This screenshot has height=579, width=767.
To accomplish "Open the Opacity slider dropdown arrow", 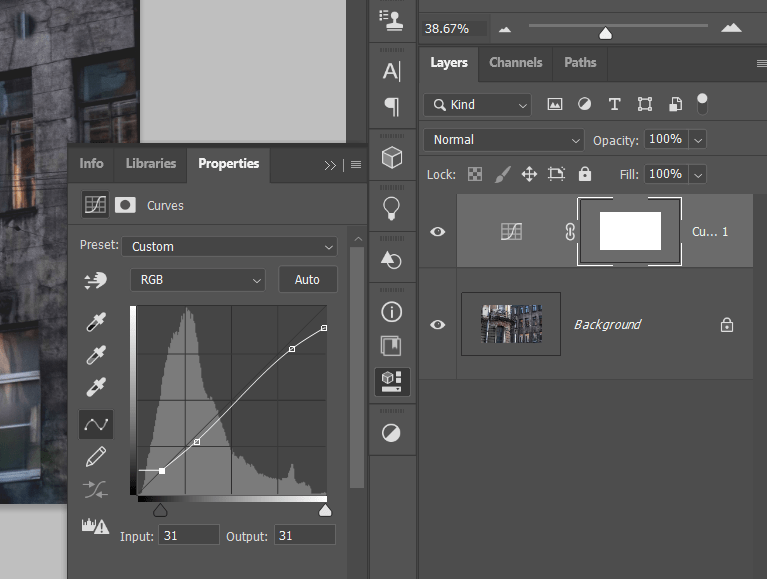I will (x=698, y=140).
